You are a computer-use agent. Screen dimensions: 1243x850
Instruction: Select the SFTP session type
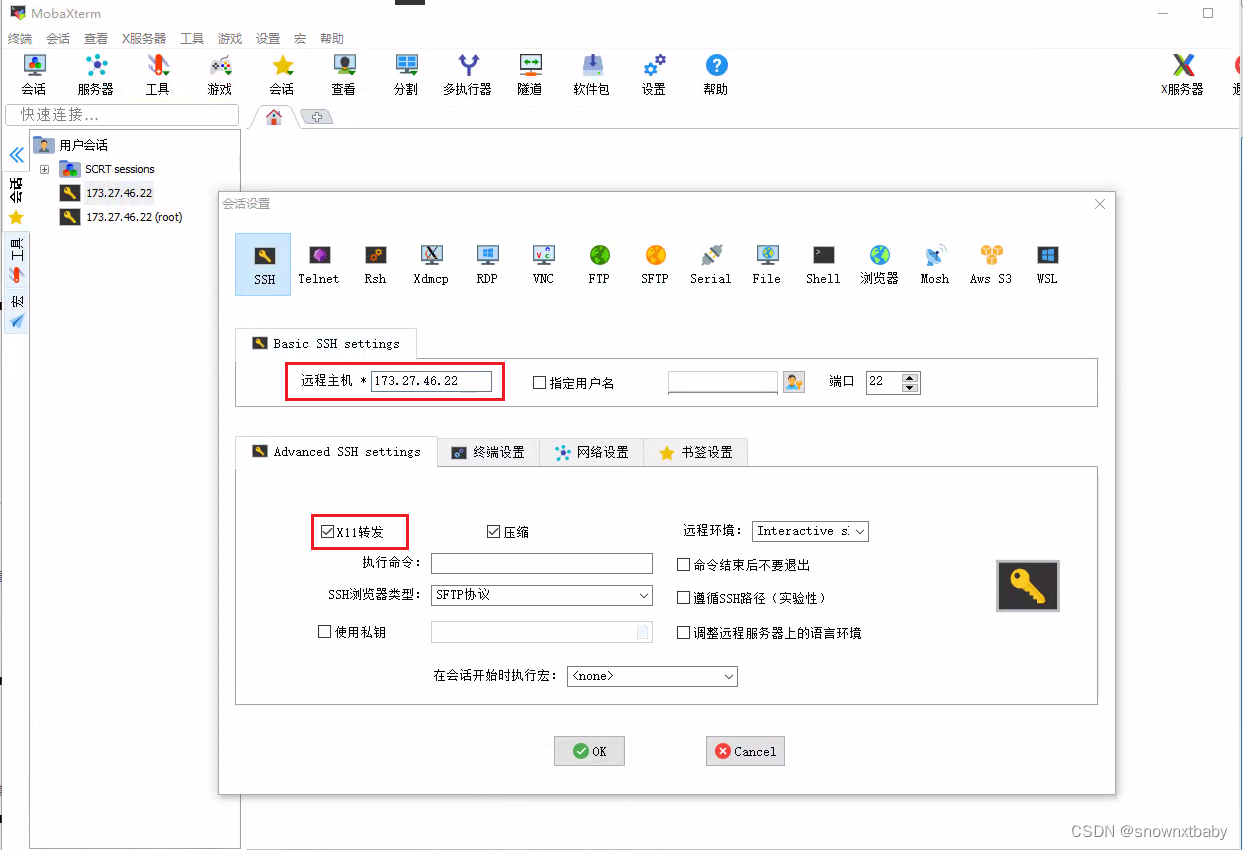(x=655, y=264)
